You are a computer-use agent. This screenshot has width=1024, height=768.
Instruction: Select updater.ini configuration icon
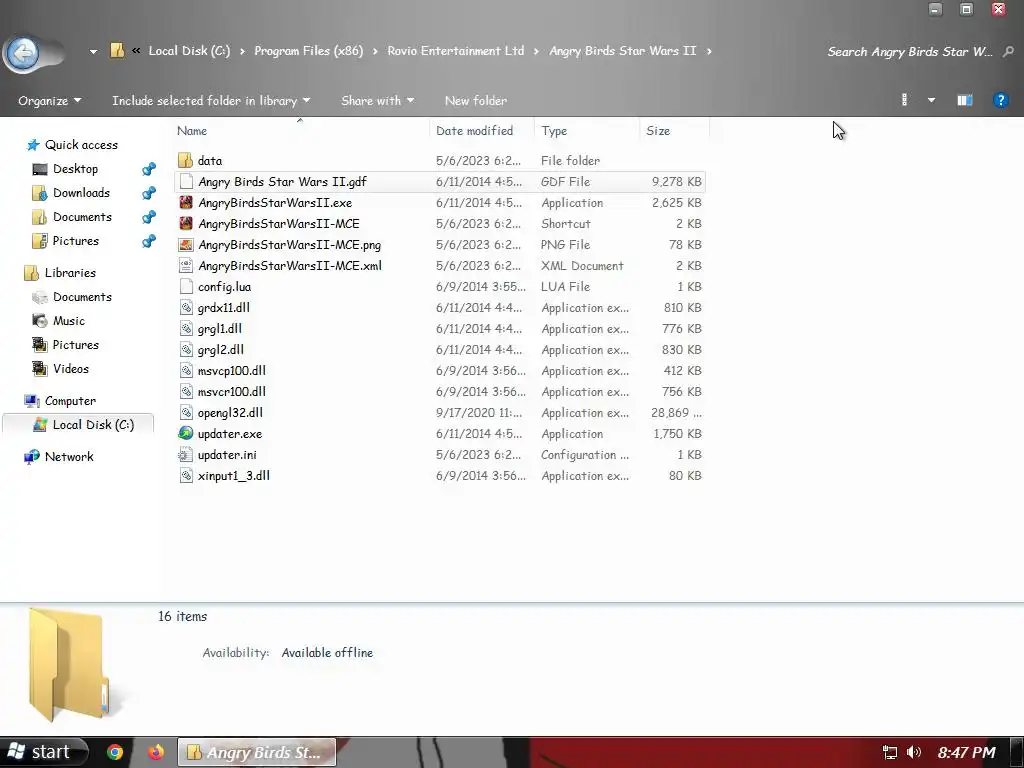click(x=186, y=455)
